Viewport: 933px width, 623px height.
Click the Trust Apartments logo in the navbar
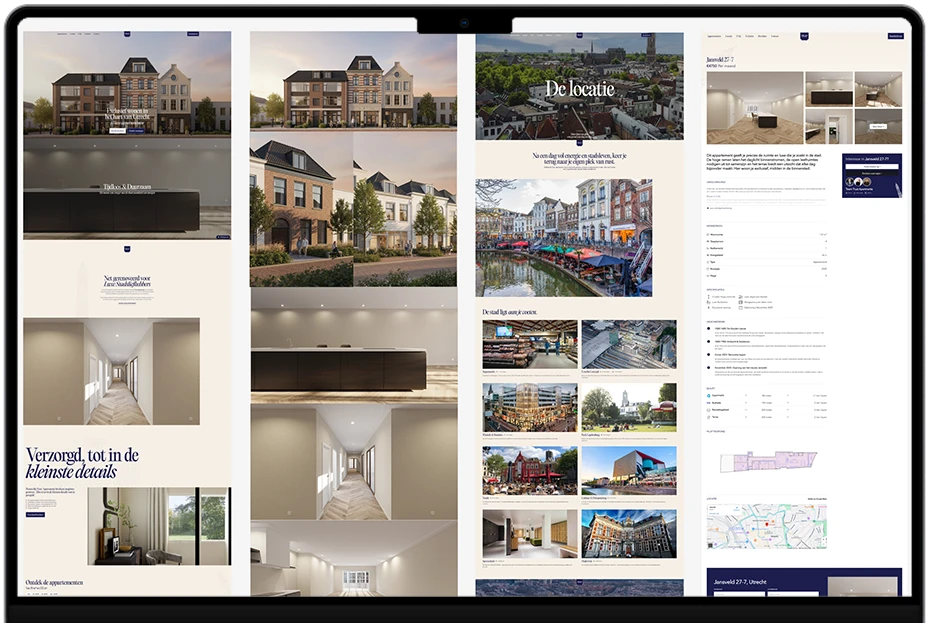click(805, 36)
